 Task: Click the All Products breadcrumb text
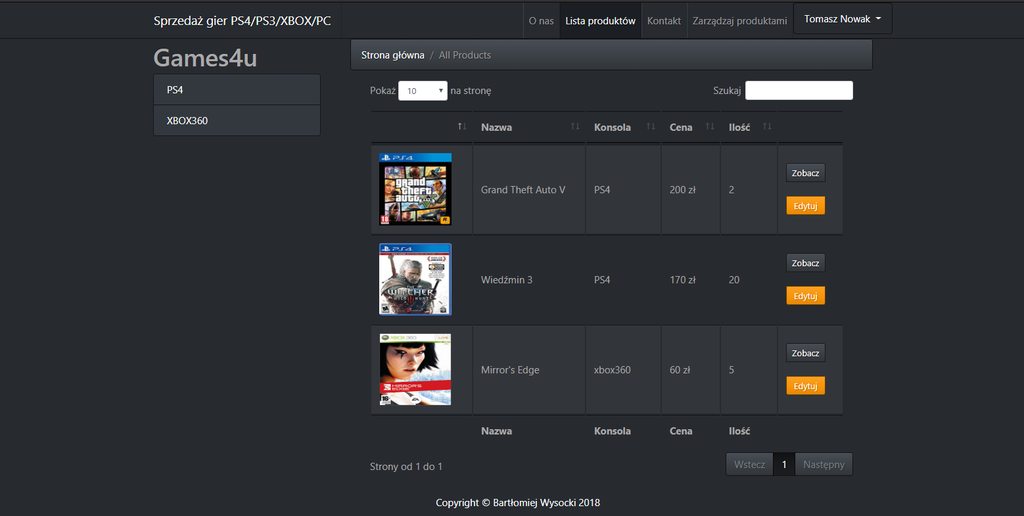point(465,55)
